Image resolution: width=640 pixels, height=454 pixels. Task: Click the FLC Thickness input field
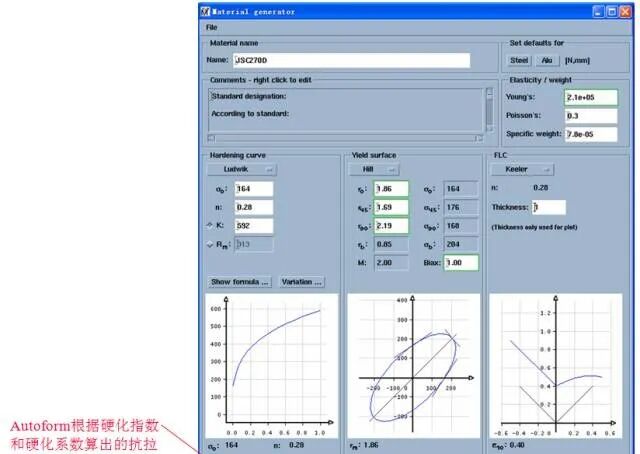(x=549, y=207)
